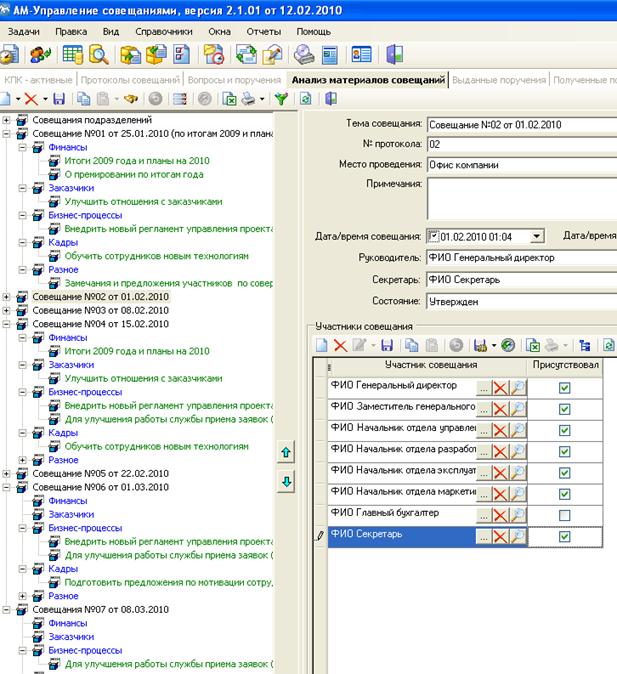Click the printer icon in the main toolbar
This screenshot has width=617, height=674.
[x=304, y=54]
